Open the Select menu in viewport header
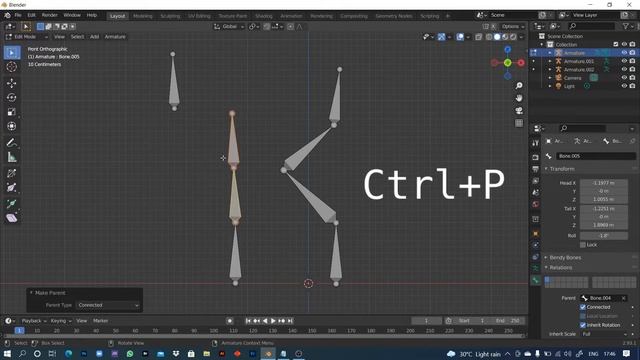The height and width of the screenshot is (360, 640). point(77,37)
